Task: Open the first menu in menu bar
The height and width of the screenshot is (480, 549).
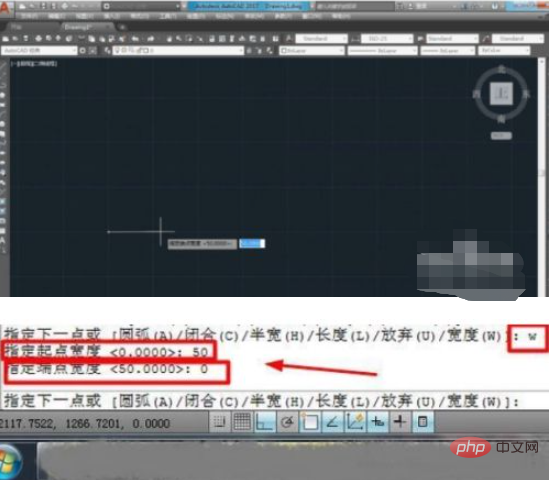Action: [x=29, y=16]
